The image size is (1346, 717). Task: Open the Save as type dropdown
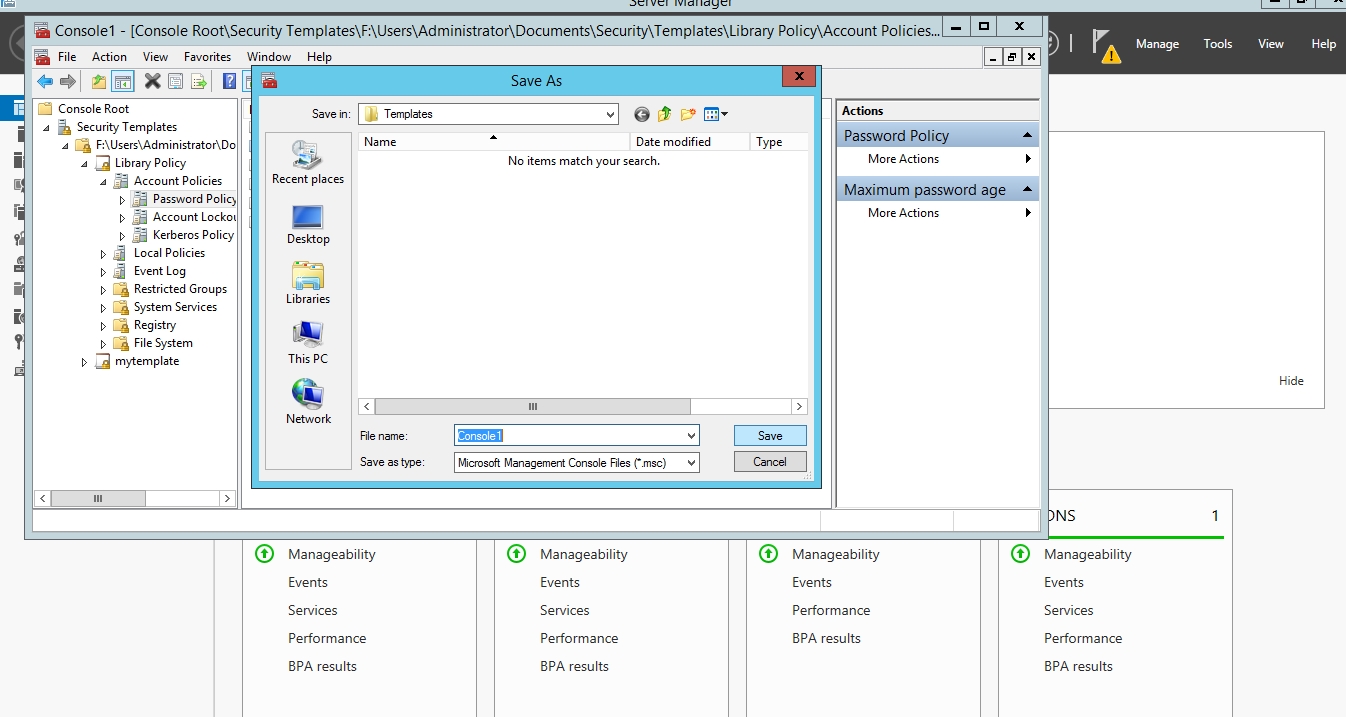(x=691, y=463)
